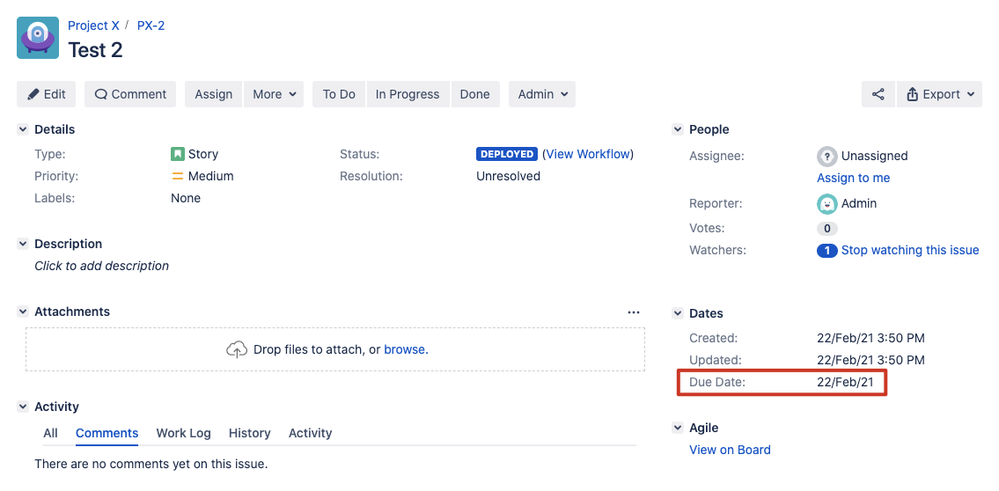Click the Updated date value
Image resolution: width=999 pixels, height=491 pixels.
[x=871, y=360]
